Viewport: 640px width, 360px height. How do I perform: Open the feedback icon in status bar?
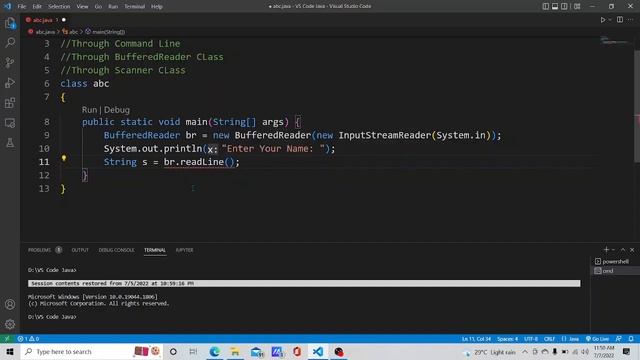[x=619, y=339]
